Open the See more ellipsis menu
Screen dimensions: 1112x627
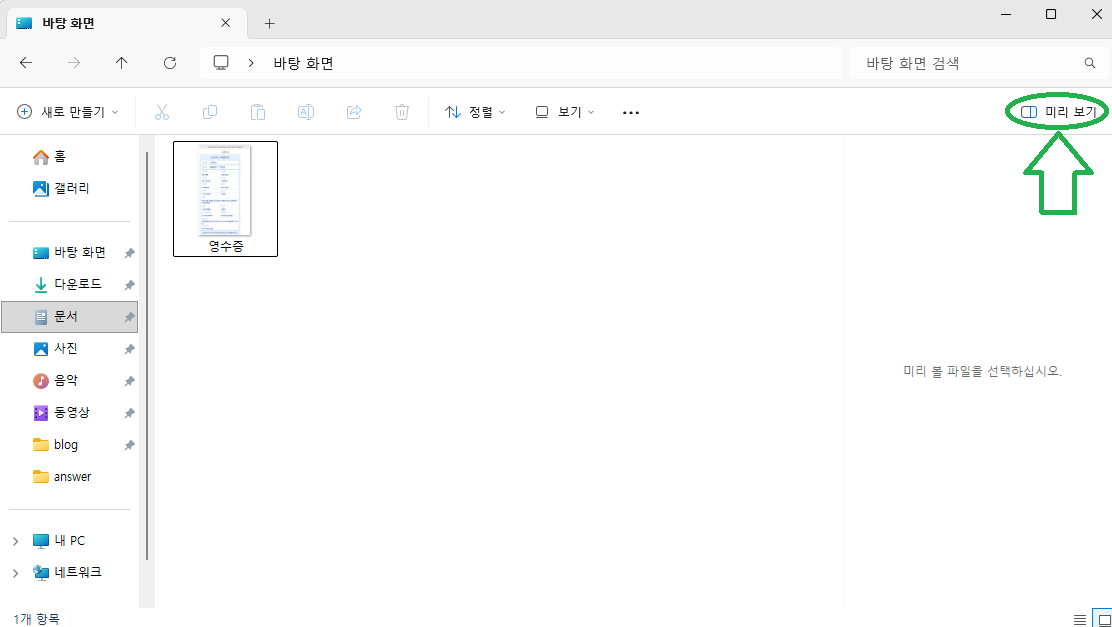coord(630,112)
